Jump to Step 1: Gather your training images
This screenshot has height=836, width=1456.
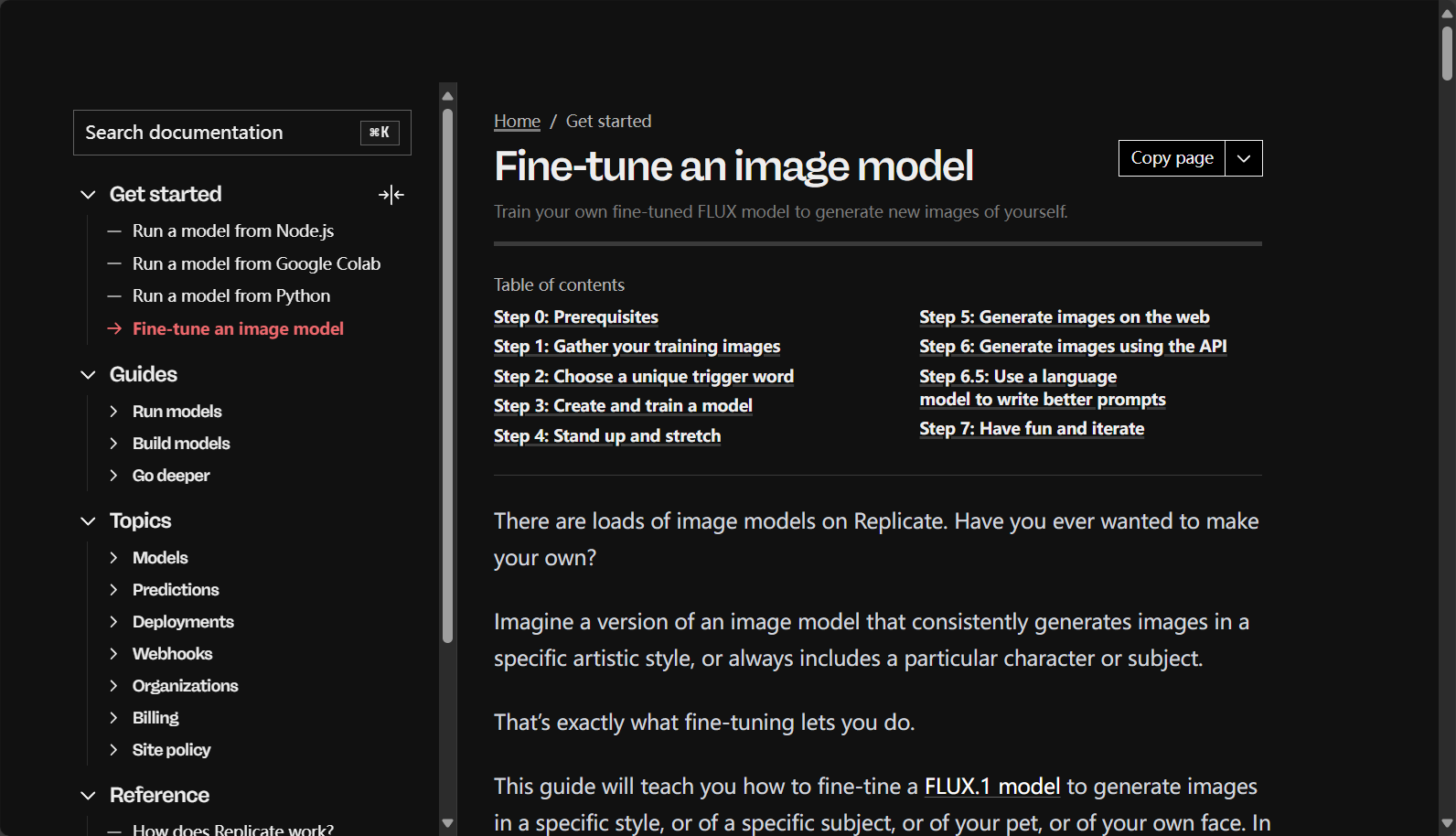pos(637,347)
